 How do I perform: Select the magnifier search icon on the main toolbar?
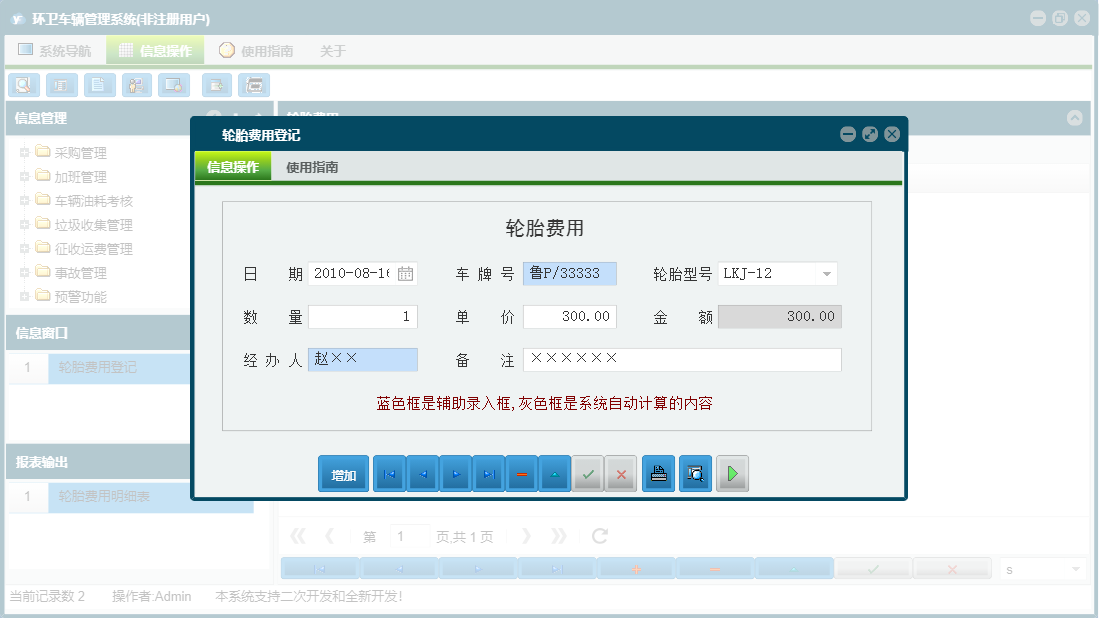click(x=23, y=85)
